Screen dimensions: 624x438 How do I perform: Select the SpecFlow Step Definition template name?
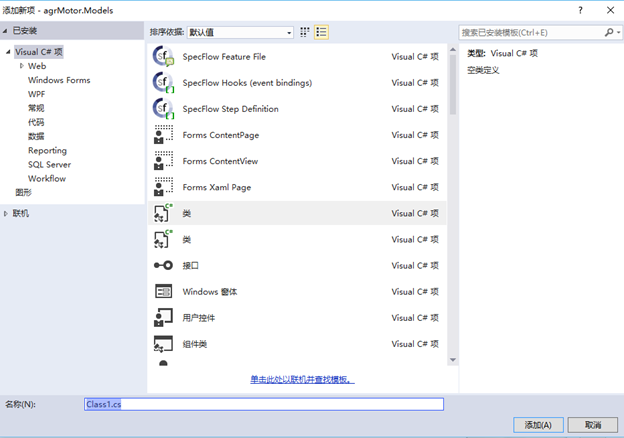tap(230, 109)
